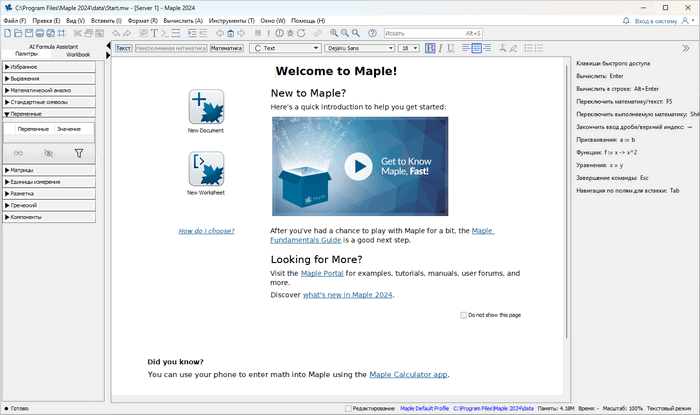Toggle the Редактирование checkbox in status bar
The height and width of the screenshot is (415, 700).
349,408
